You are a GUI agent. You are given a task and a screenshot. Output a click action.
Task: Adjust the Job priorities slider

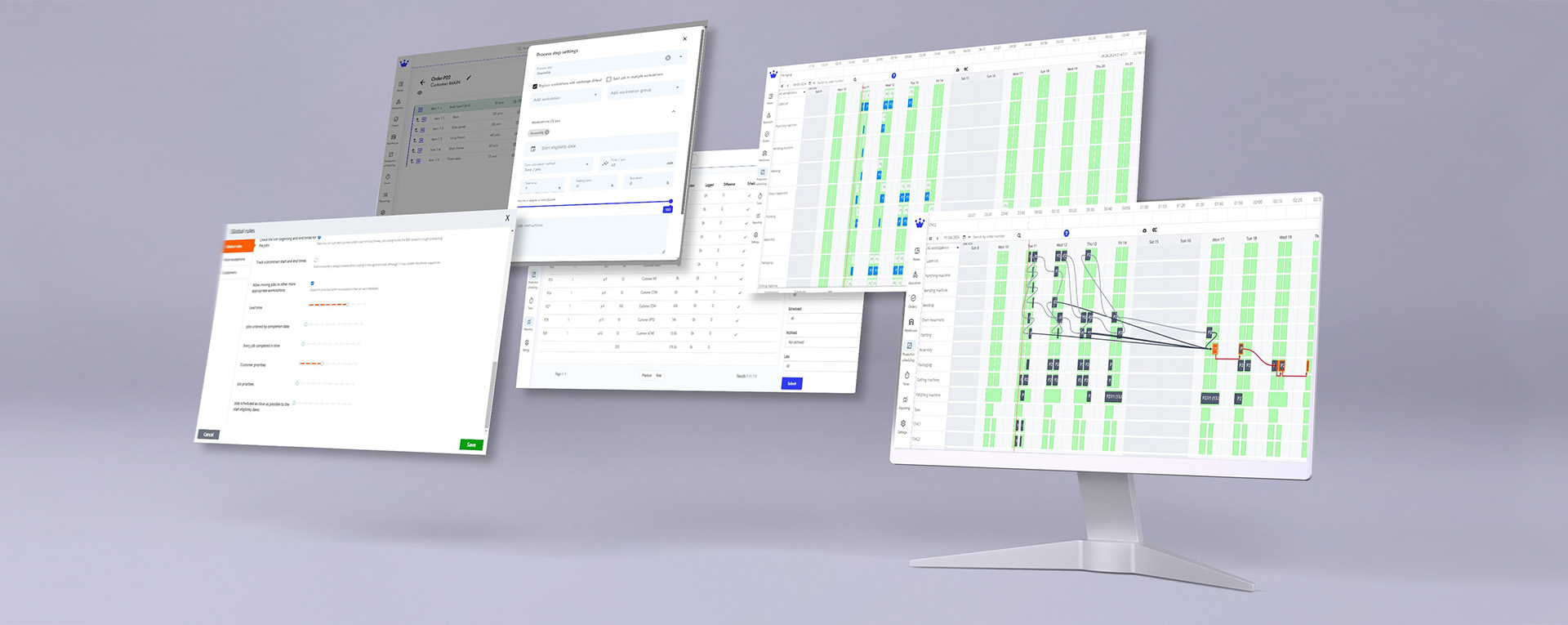324,383
